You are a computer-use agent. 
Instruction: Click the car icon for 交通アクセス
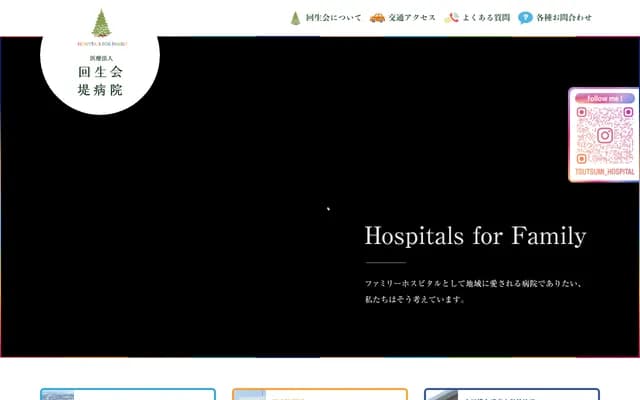point(377,18)
